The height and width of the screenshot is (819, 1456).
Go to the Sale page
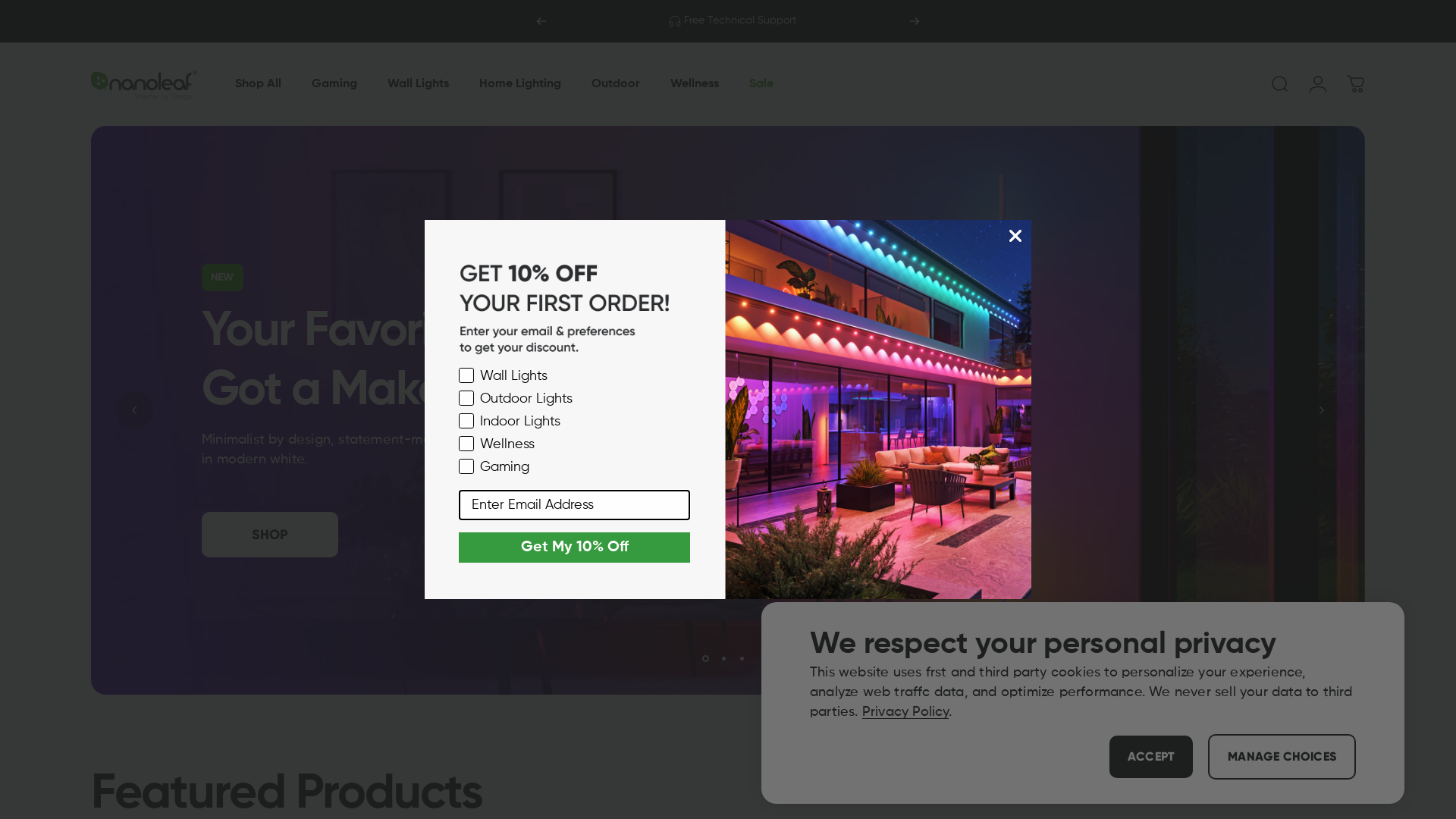tap(761, 83)
